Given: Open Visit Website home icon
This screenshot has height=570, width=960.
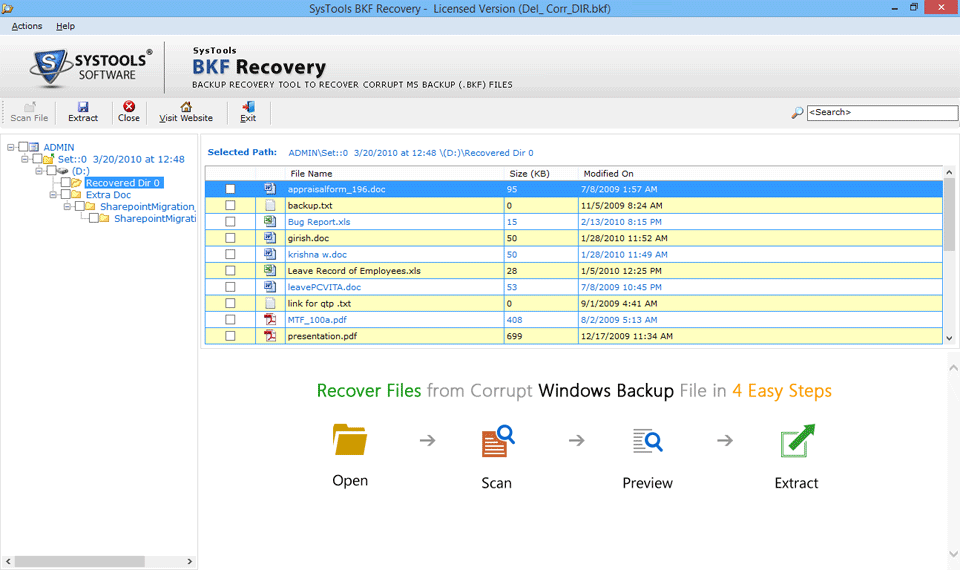Looking at the screenshot, I should point(186,107).
